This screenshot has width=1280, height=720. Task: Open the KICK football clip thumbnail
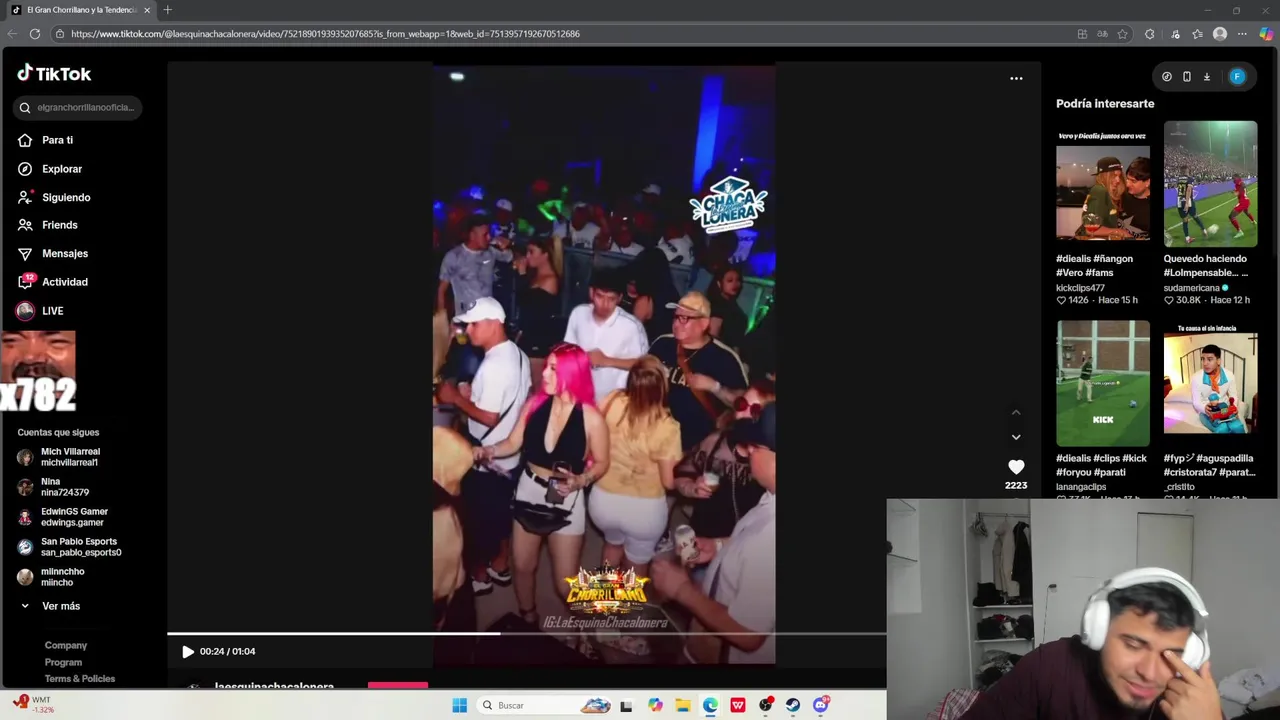coord(1103,383)
